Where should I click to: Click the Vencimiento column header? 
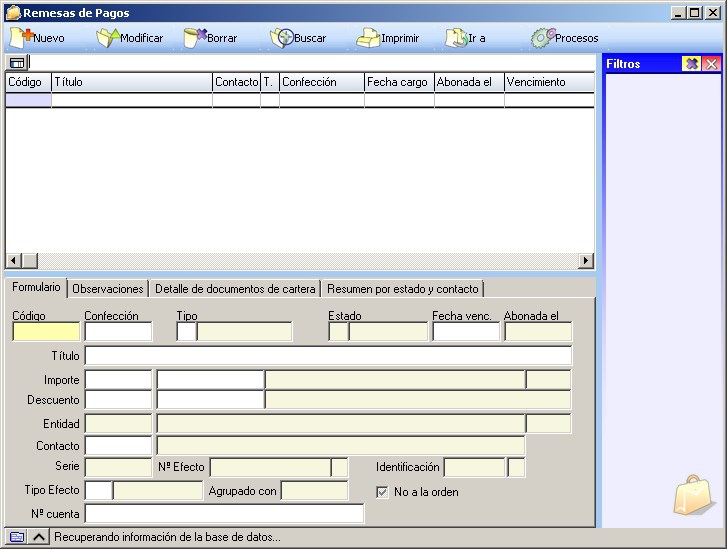[x=549, y=82]
